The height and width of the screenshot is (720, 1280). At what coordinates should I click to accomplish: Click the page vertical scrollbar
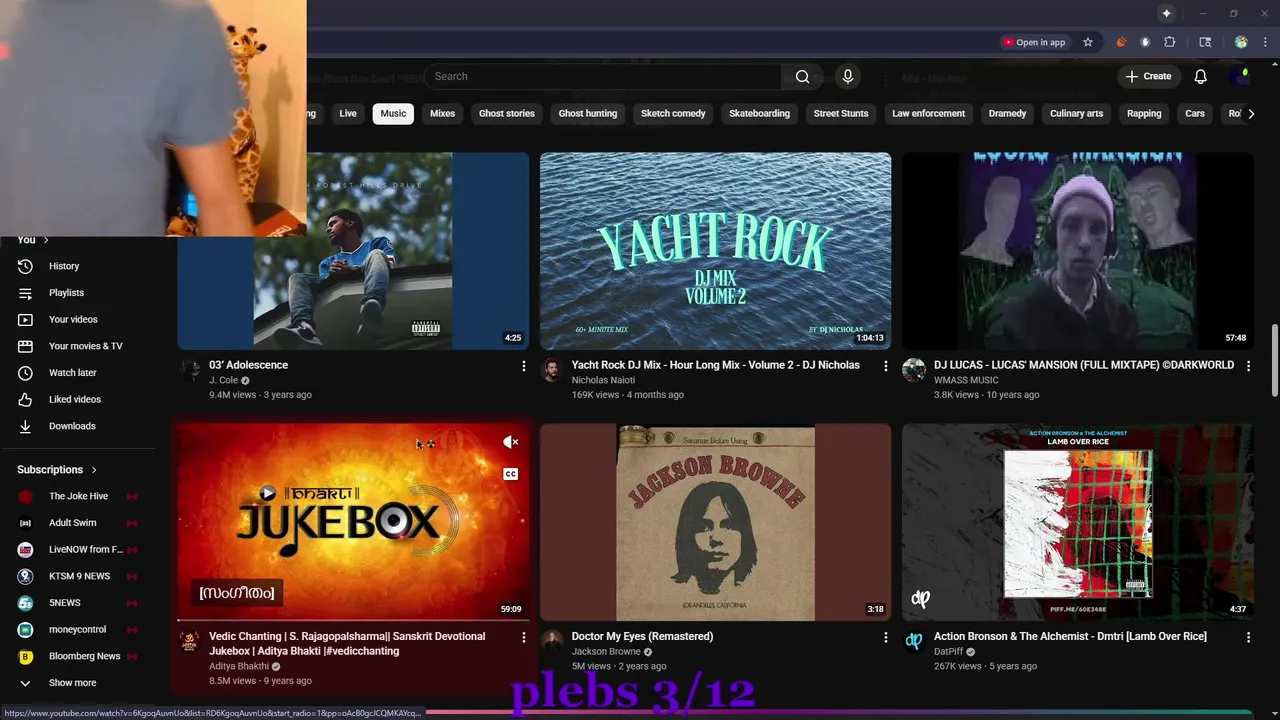click(x=1274, y=360)
